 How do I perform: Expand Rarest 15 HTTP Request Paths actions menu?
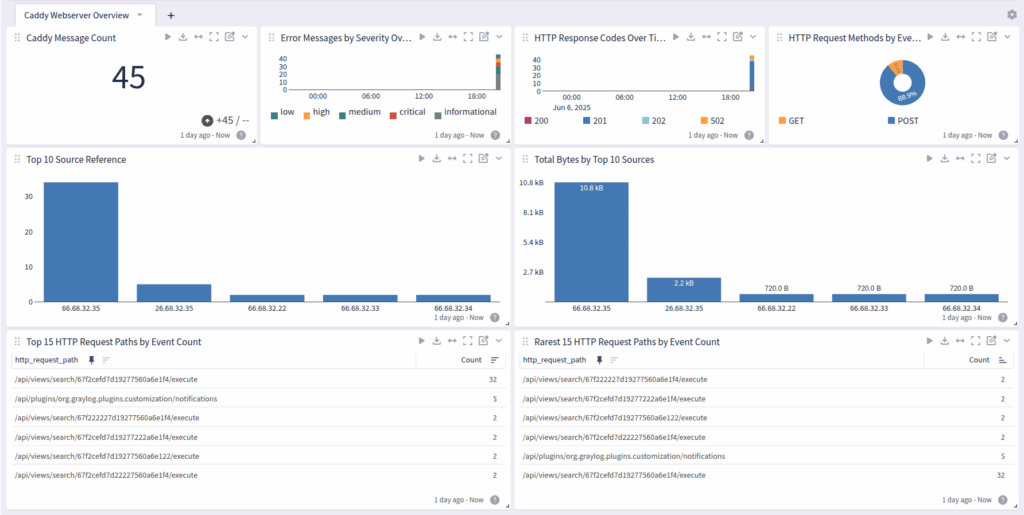click(x=1007, y=341)
